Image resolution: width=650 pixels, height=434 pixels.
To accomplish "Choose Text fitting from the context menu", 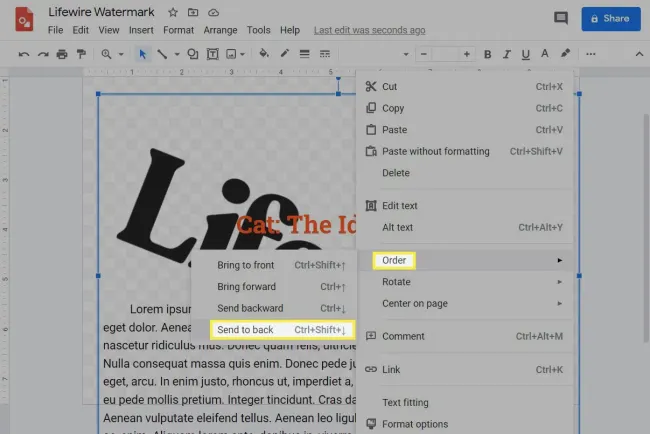I will 464,402.
